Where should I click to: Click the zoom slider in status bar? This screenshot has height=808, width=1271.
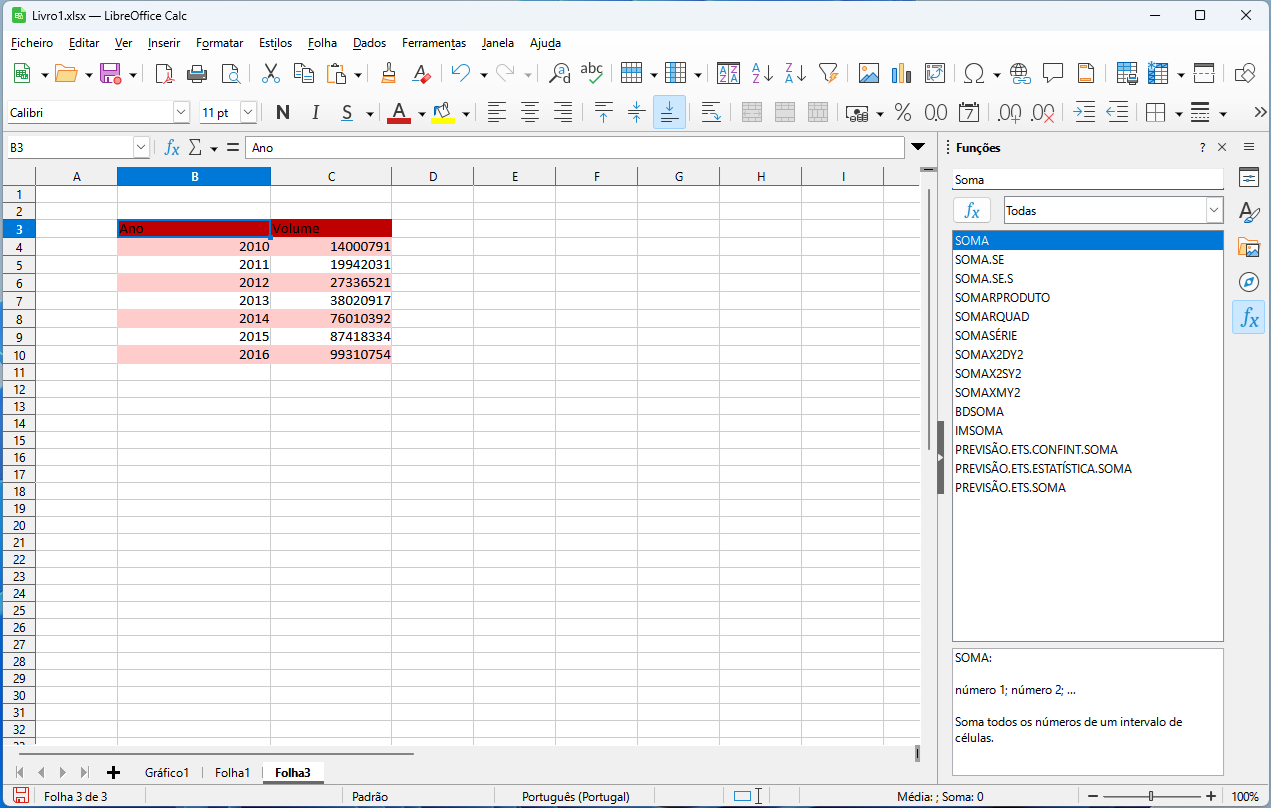1151,797
